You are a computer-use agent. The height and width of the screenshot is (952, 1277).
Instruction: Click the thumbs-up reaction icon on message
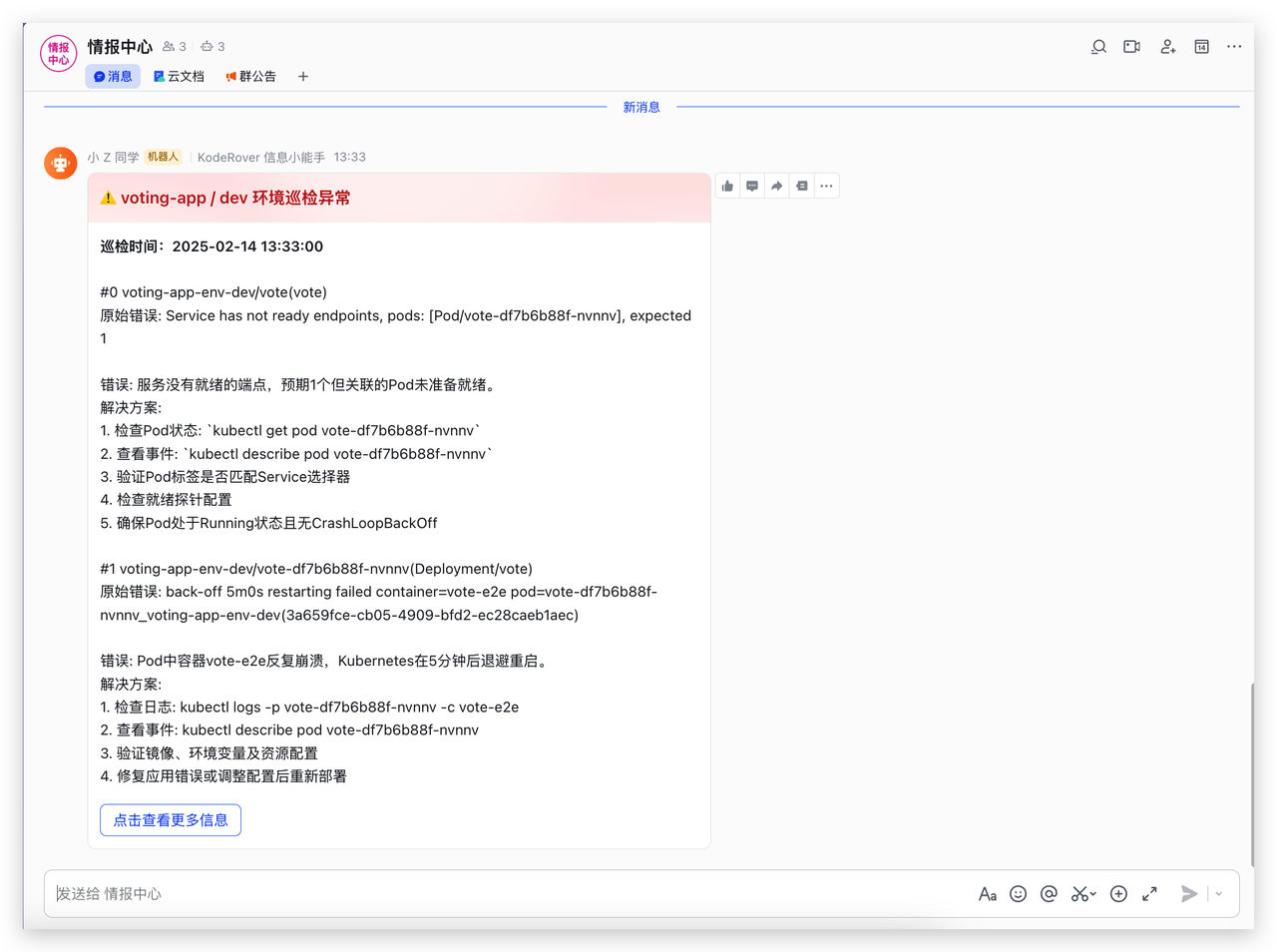coord(727,186)
